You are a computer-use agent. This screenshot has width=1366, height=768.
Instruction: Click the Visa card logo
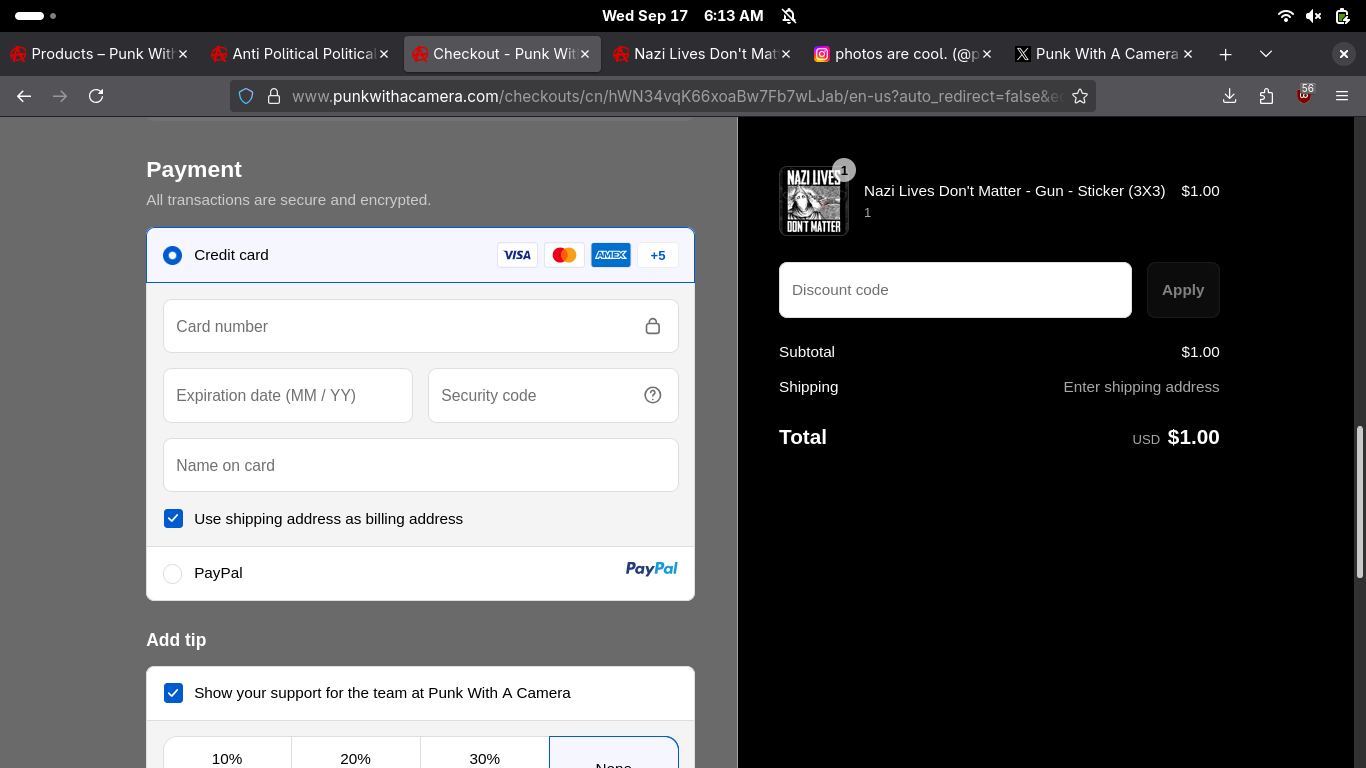pos(517,255)
